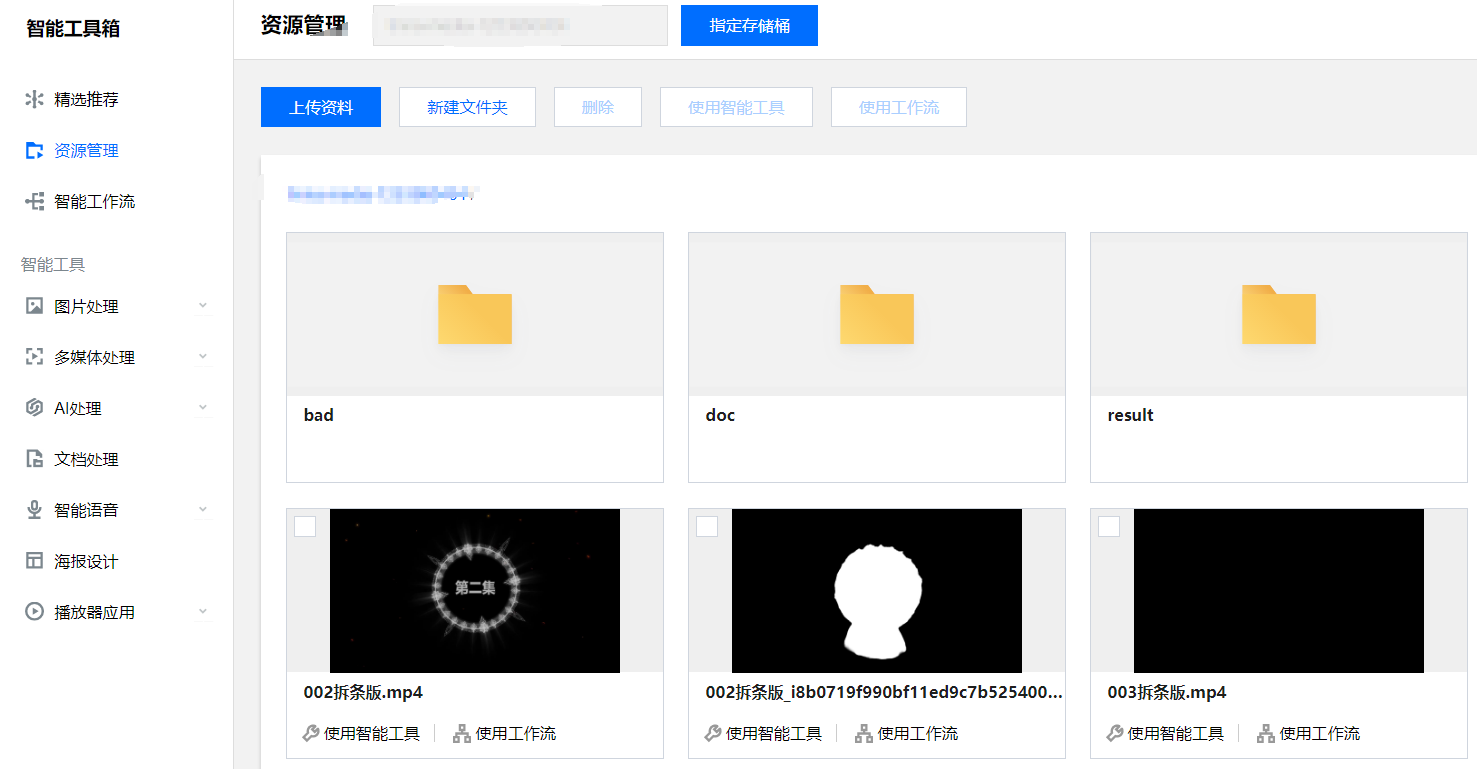Expand the 多媒体处理 submenu chevron
1477x769 pixels.
(203, 357)
